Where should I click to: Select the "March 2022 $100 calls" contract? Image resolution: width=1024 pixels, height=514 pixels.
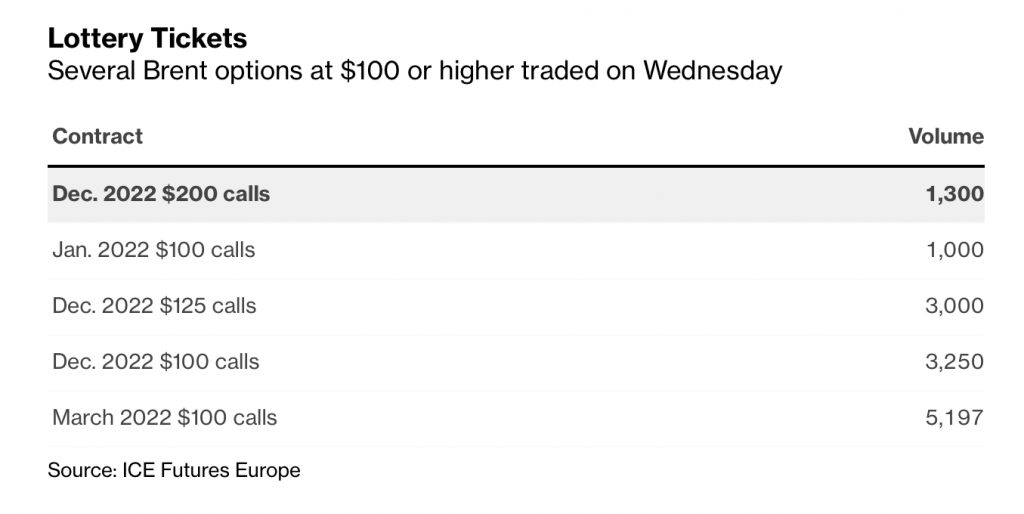click(164, 417)
